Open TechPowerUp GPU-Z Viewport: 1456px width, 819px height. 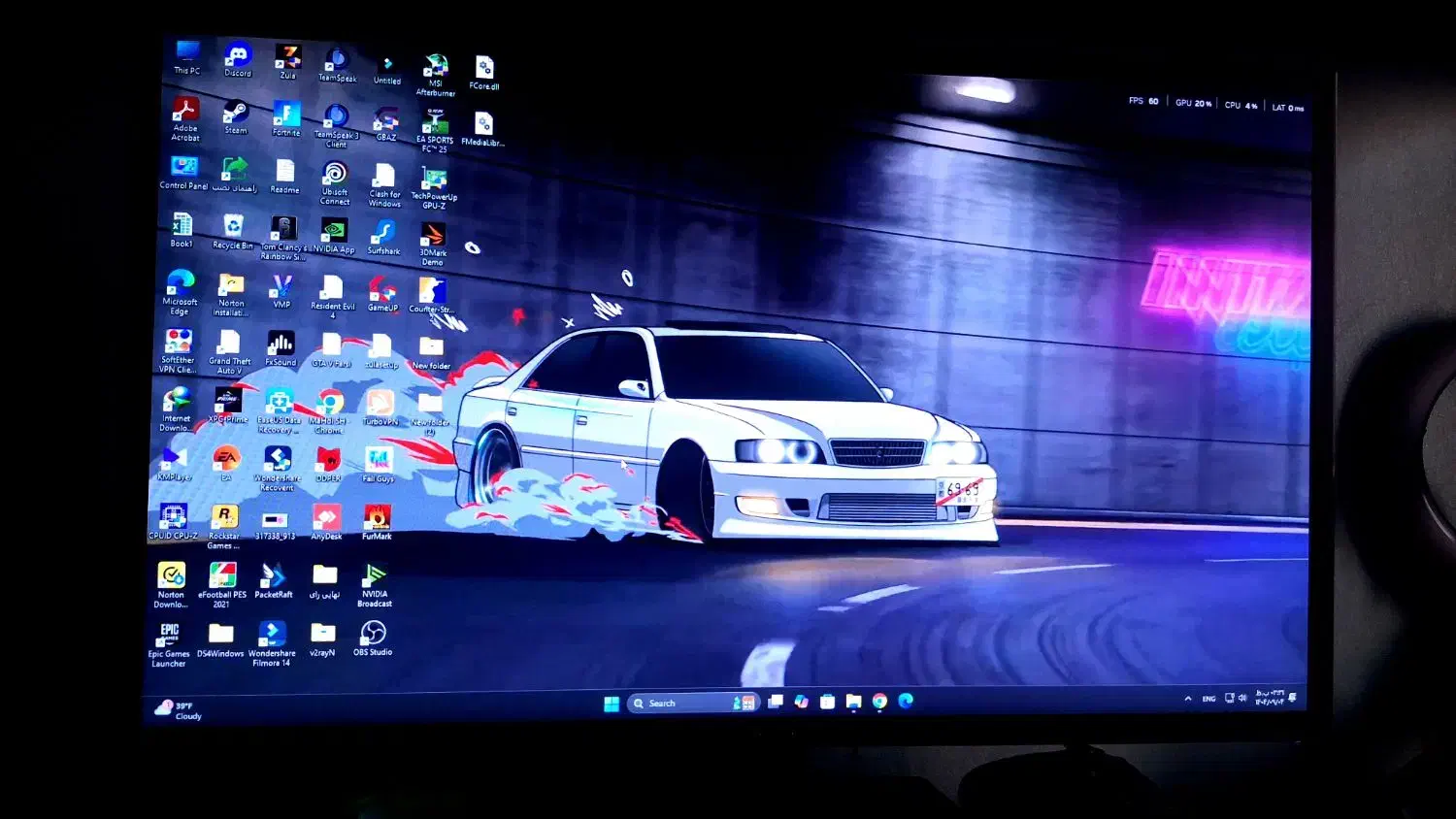(x=433, y=177)
